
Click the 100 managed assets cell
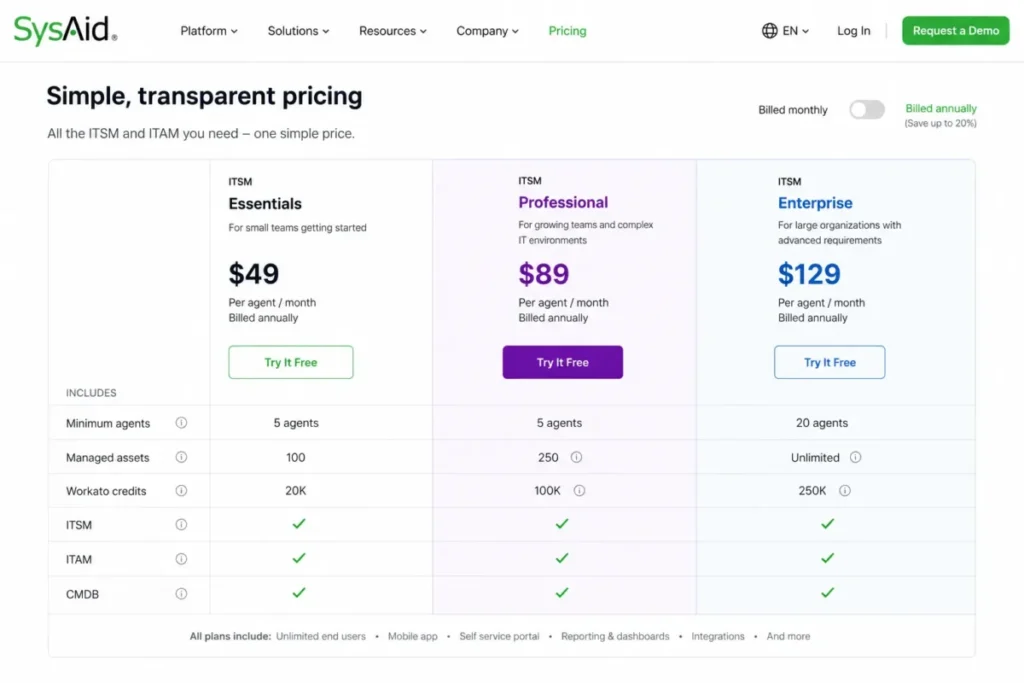pyautogui.click(x=295, y=457)
